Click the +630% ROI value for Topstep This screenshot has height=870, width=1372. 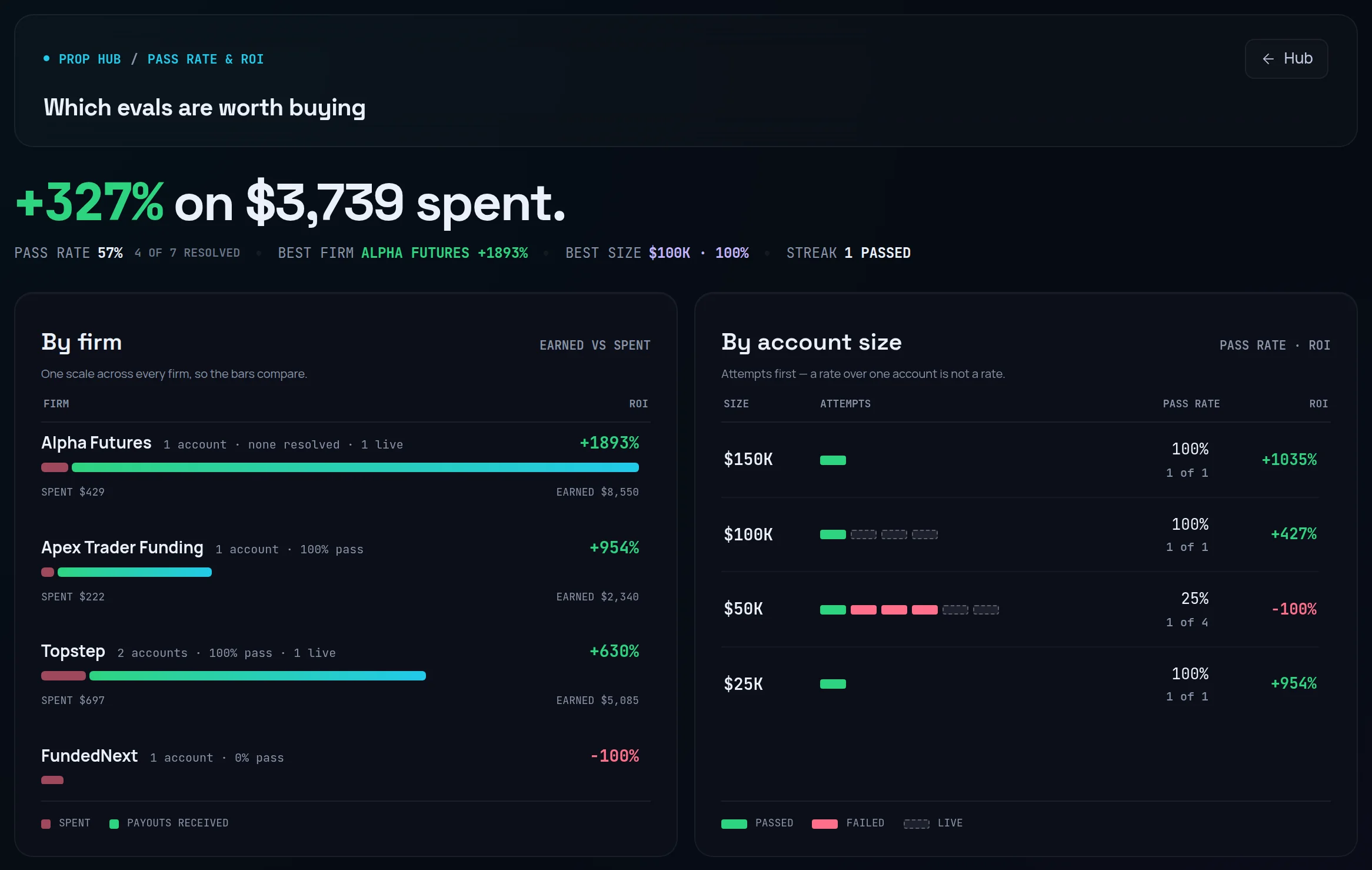click(x=614, y=651)
